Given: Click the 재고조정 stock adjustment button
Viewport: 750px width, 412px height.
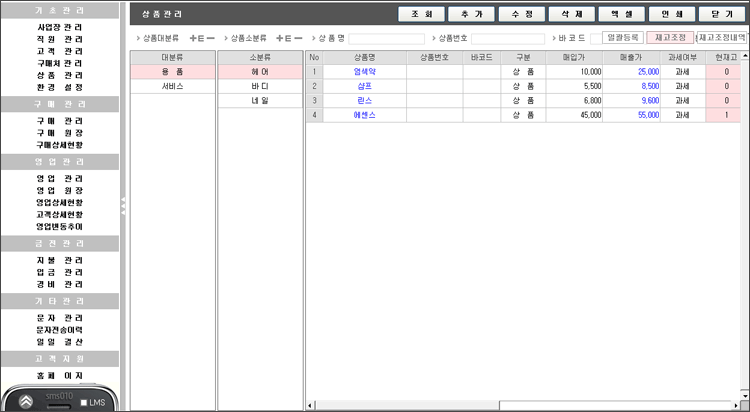Looking at the screenshot, I should [668, 38].
